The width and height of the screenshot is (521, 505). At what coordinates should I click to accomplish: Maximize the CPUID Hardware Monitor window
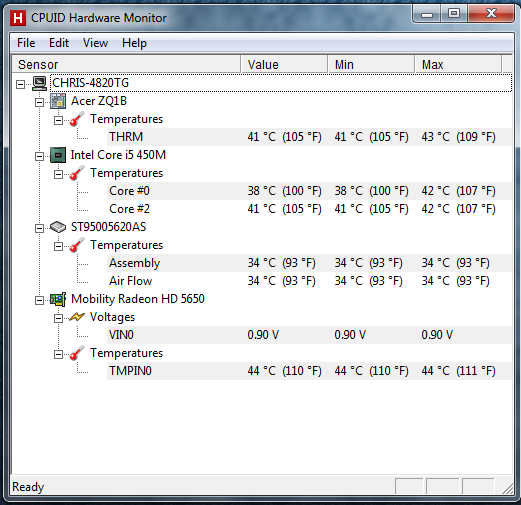point(454,14)
